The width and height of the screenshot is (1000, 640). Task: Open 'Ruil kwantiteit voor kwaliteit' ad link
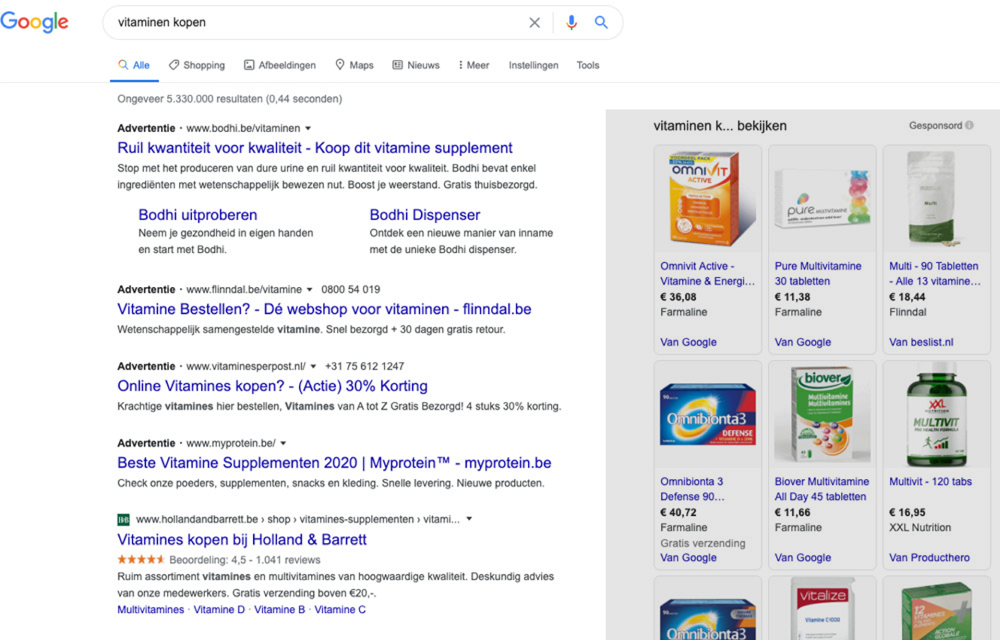click(x=315, y=148)
